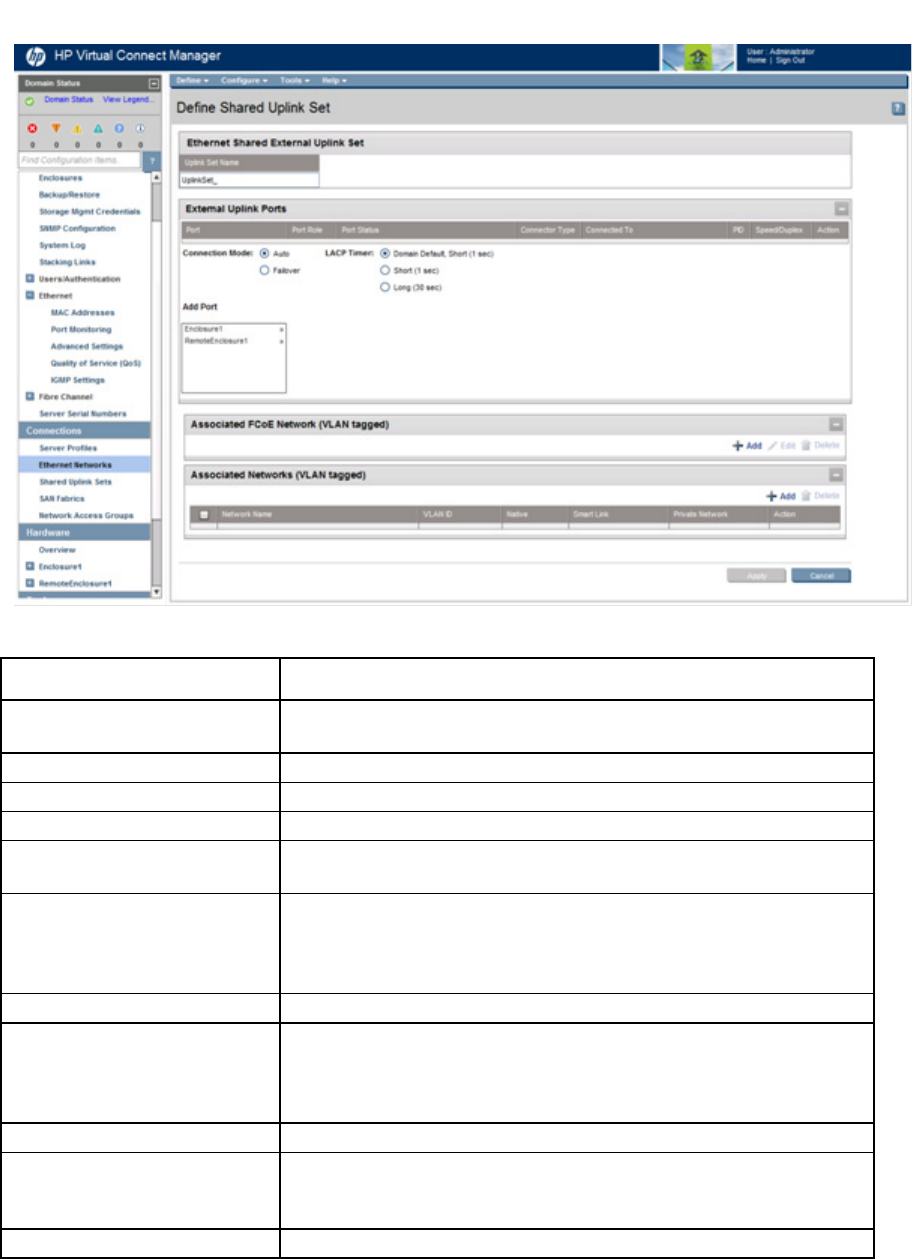Select Domain Default LACP timer option
The width and height of the screenshot is (919, 1259).
tap(385, 254)
